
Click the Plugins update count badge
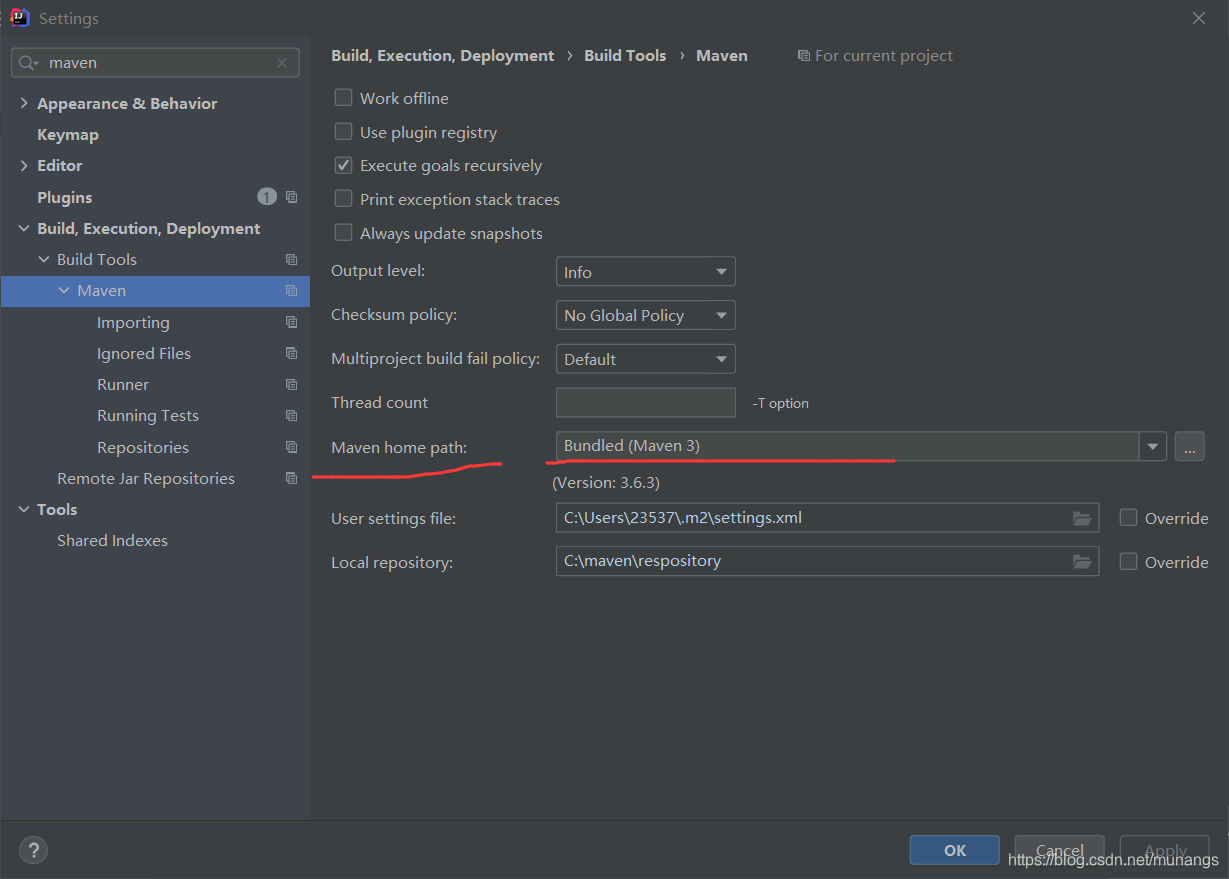point(266,197)
